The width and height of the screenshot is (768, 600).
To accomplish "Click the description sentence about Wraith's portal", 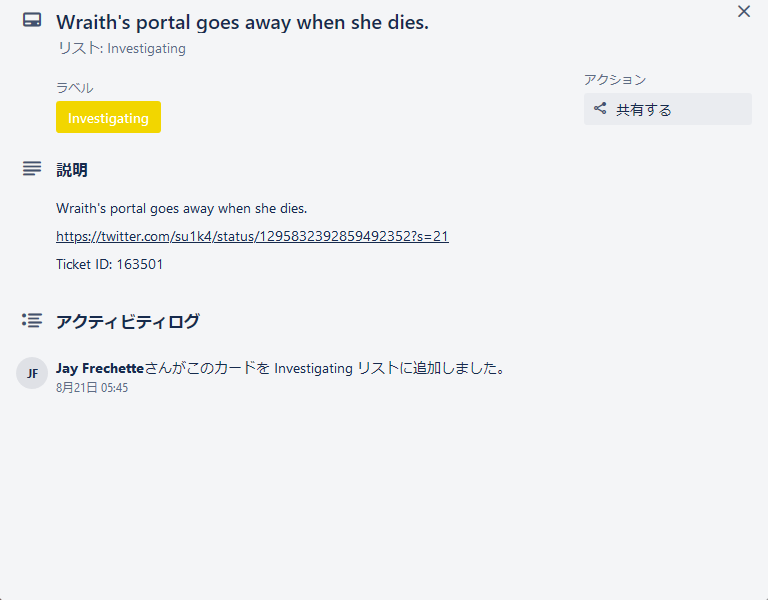I will coord(181,208).
